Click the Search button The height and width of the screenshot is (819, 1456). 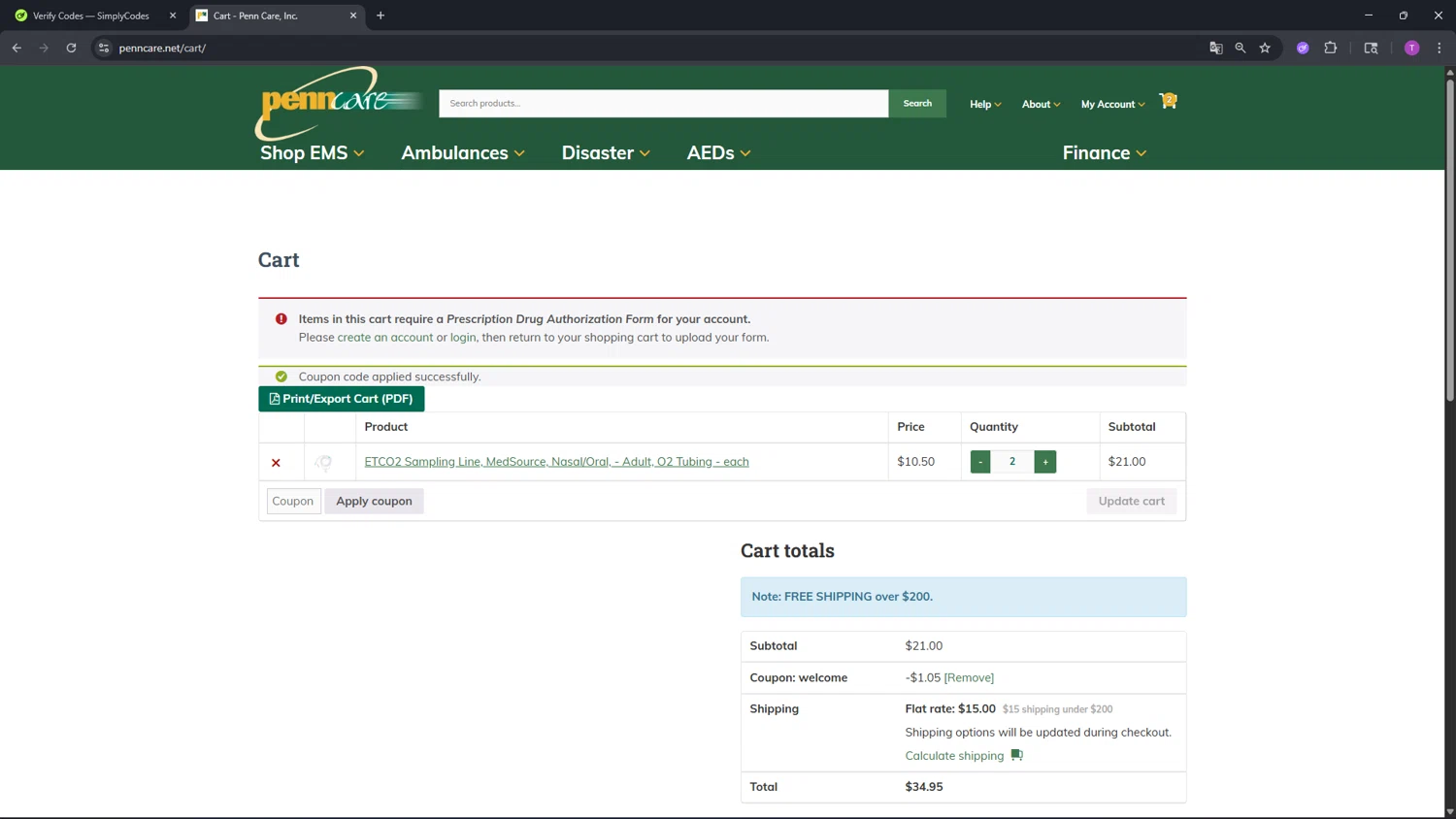(917, 103)
